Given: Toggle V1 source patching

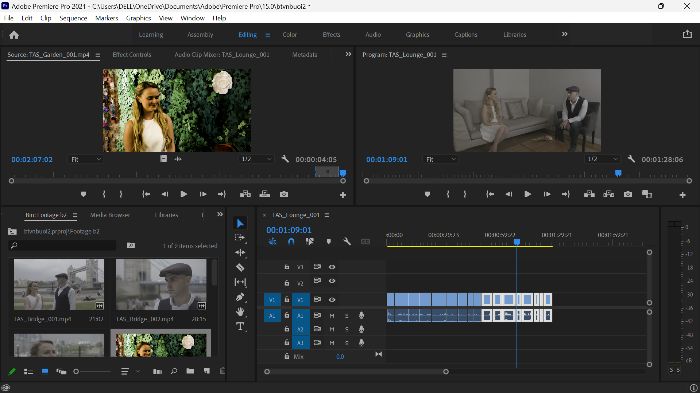Looking at the screenshot, I should (272, 300).
